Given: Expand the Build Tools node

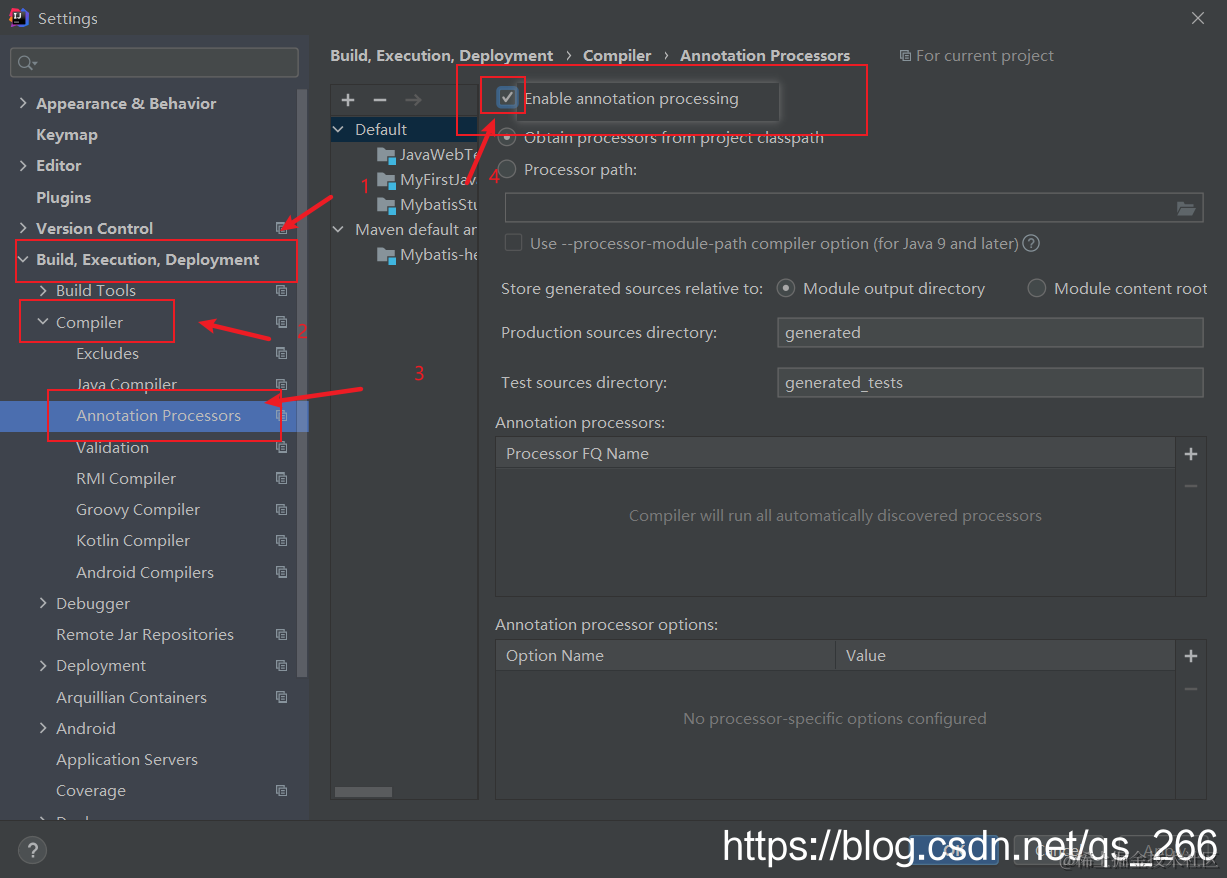Looking at the screenshot, I should [43, 290].
